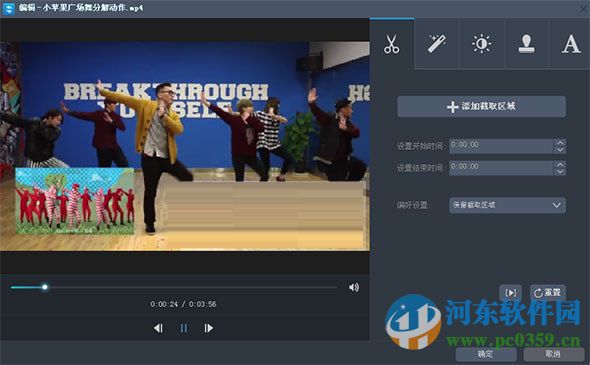Click the 0:00:24 / 0:03:56 time display
Viewport: 590px width, 365px height.
tap(183, 304)
